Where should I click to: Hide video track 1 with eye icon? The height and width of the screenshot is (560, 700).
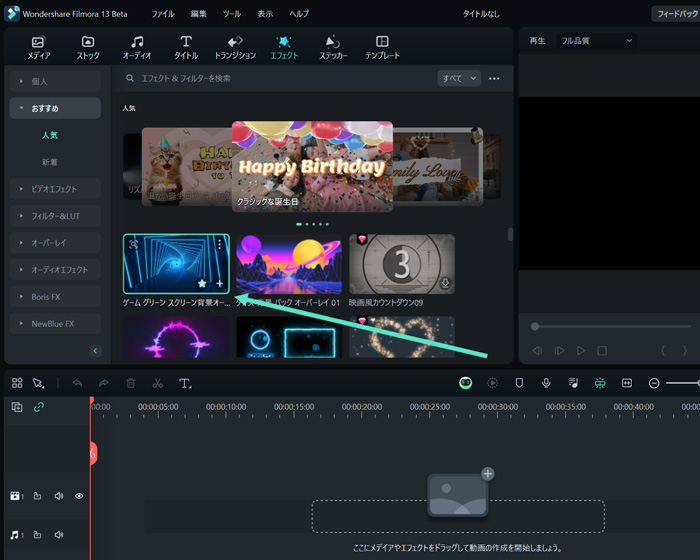tap(79, 496)
